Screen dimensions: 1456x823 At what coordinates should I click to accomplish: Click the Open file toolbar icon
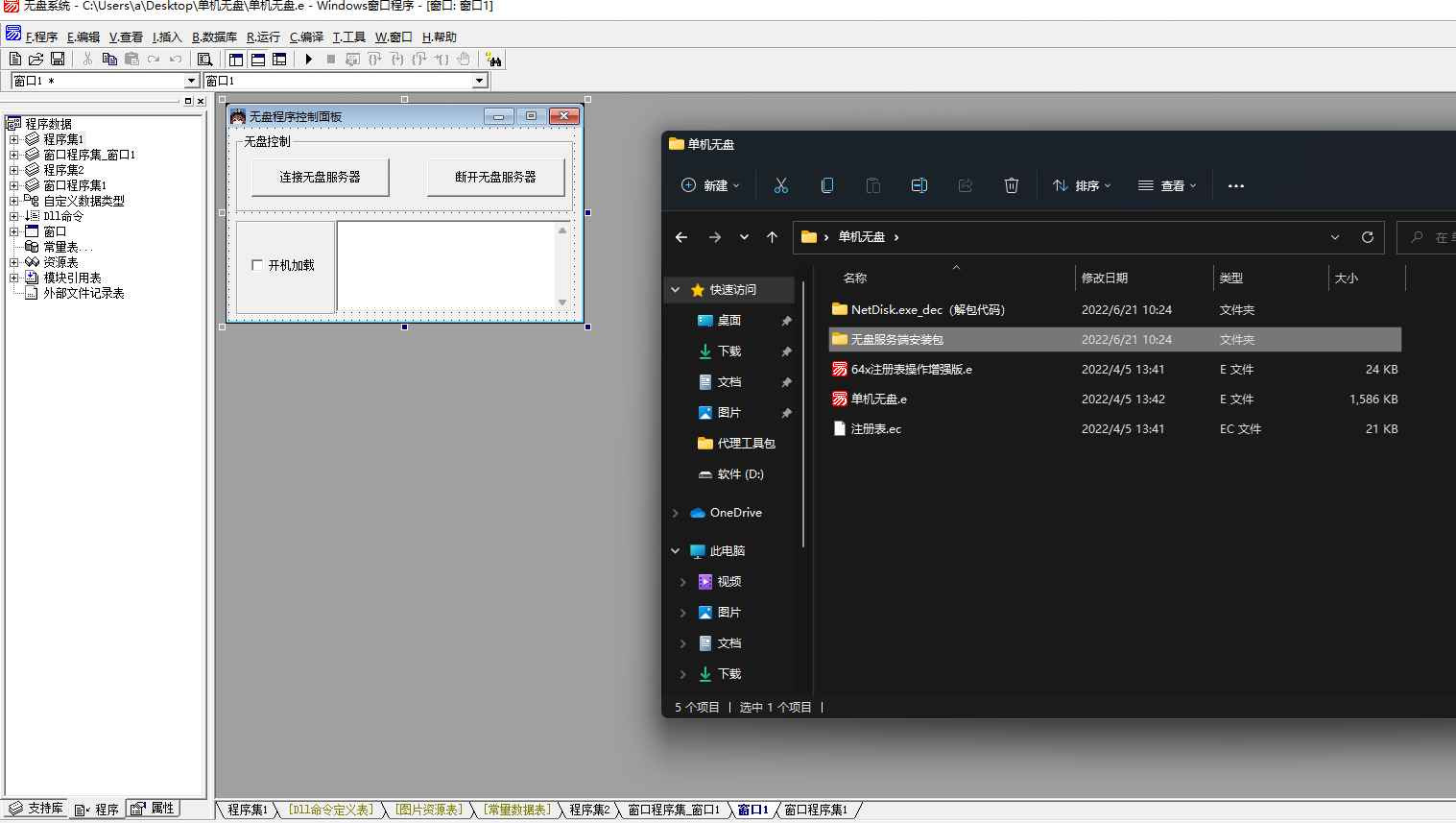coord(36,60)
